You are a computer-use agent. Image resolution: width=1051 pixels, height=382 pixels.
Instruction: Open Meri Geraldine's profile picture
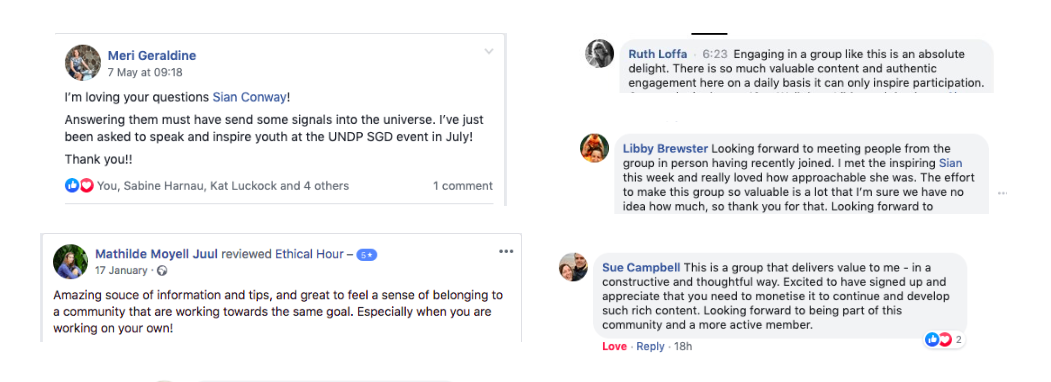[82, 62]
